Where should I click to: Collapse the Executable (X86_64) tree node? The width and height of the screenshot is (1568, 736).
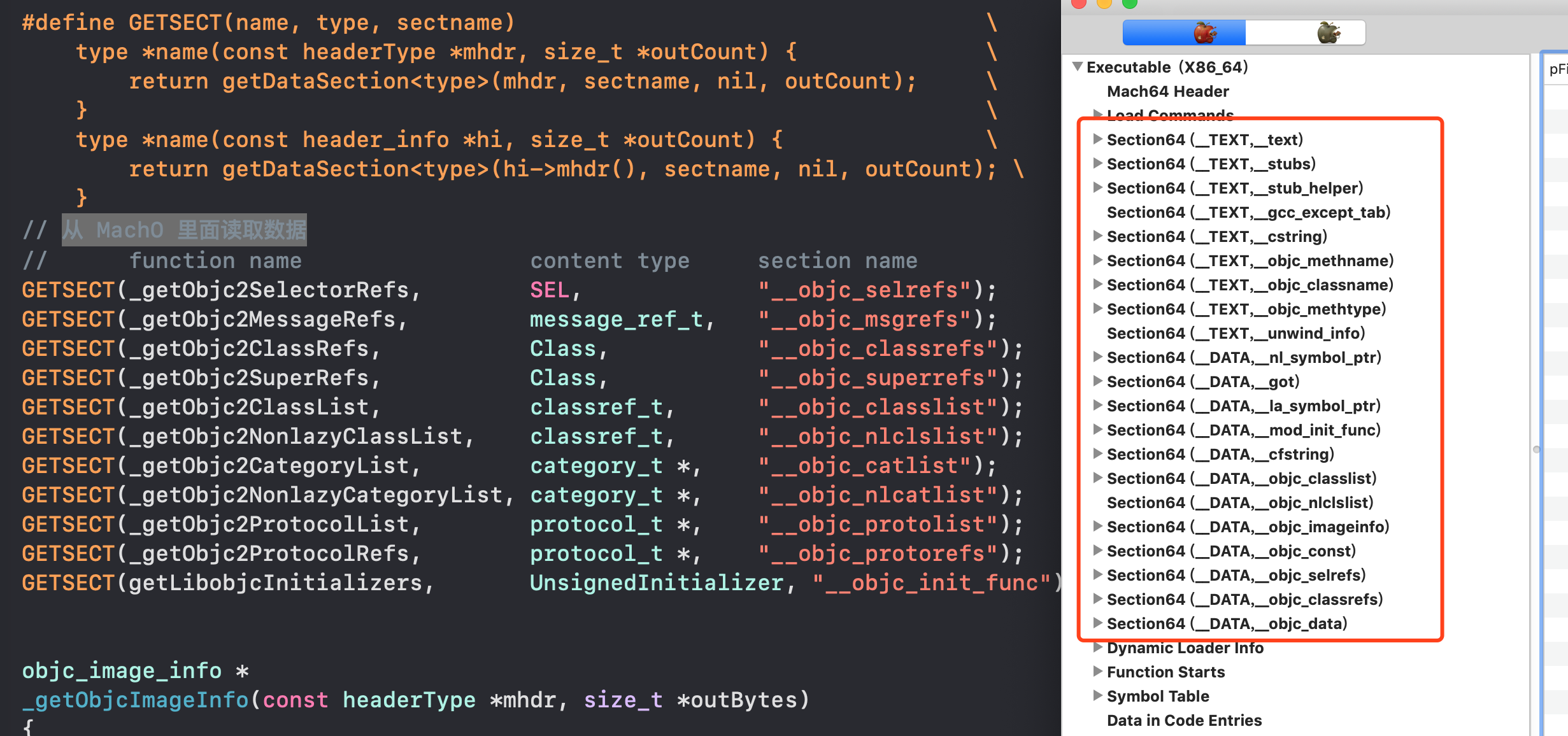click(x=1077, y=67)
